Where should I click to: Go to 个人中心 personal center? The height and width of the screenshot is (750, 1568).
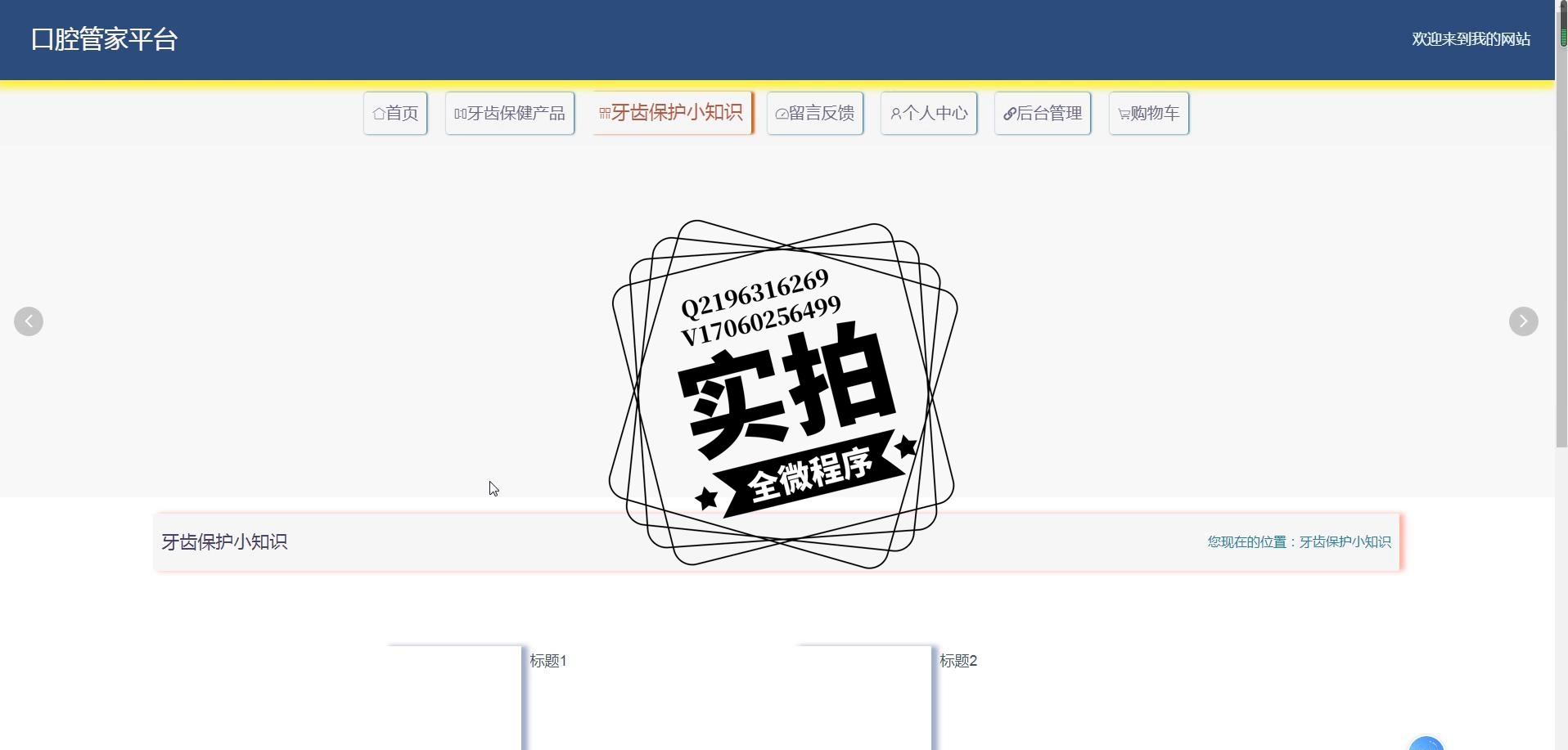929,113
